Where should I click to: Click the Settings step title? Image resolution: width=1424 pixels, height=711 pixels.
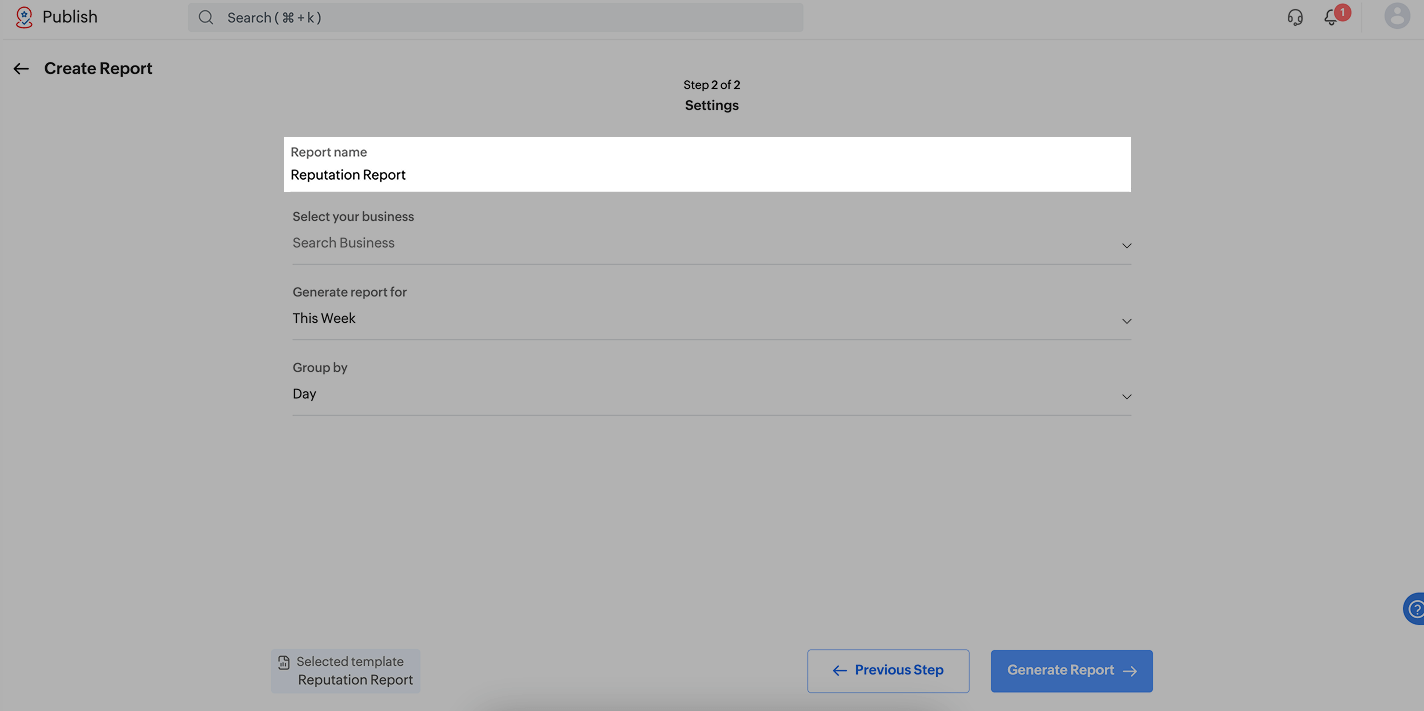click(712, 105)
